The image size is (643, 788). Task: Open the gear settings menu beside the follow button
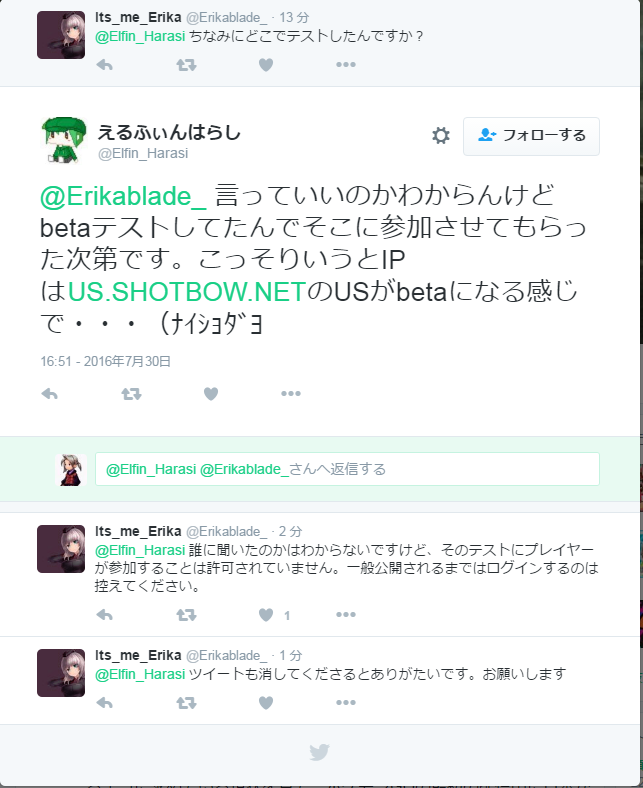click(441, 136)
